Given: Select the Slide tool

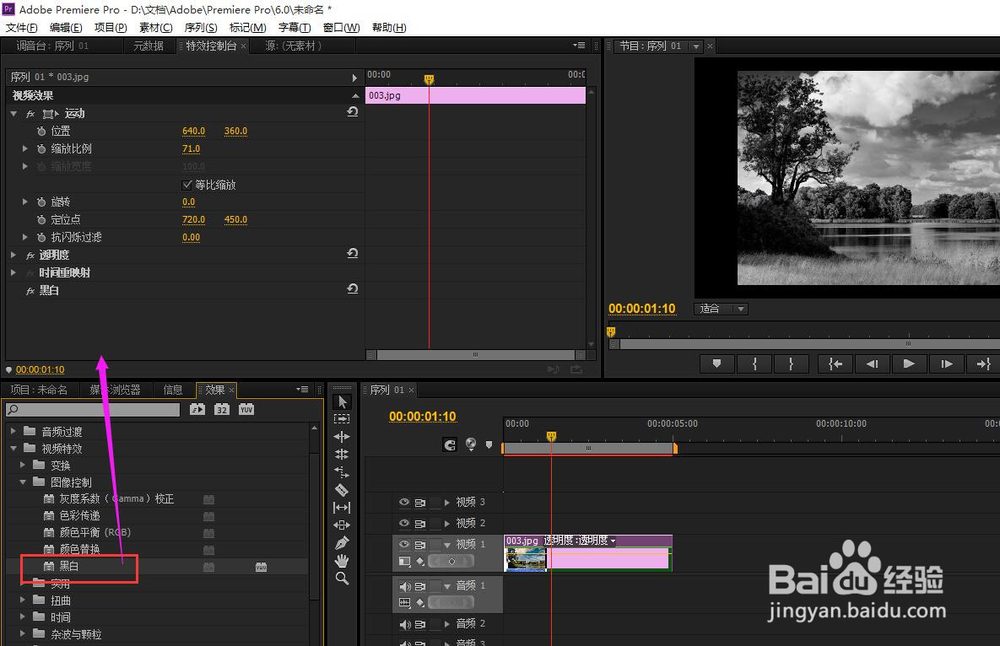Looking at the screenshot, I should (x=342, y=525).
